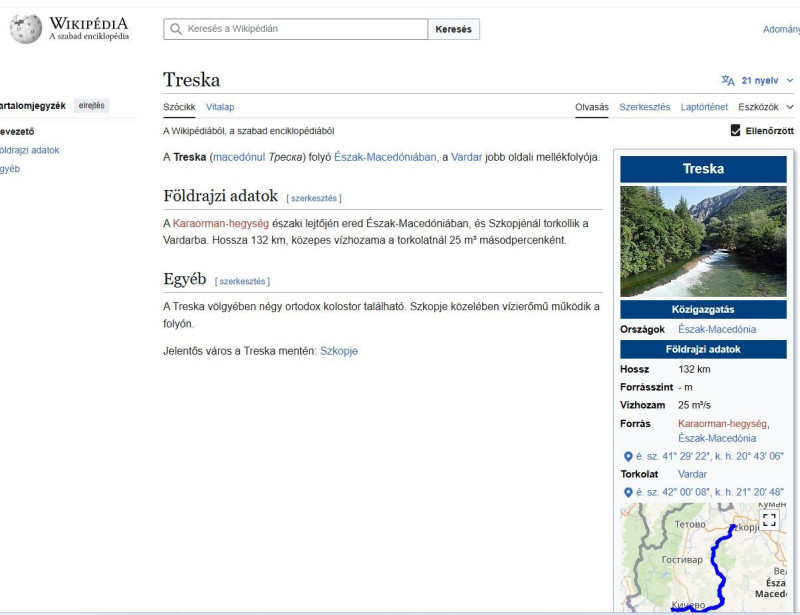This screenshot has height=615, width=800.
Task: Click the Ellenőrzött checkmark icon
Action: click(x=735, y=131)
